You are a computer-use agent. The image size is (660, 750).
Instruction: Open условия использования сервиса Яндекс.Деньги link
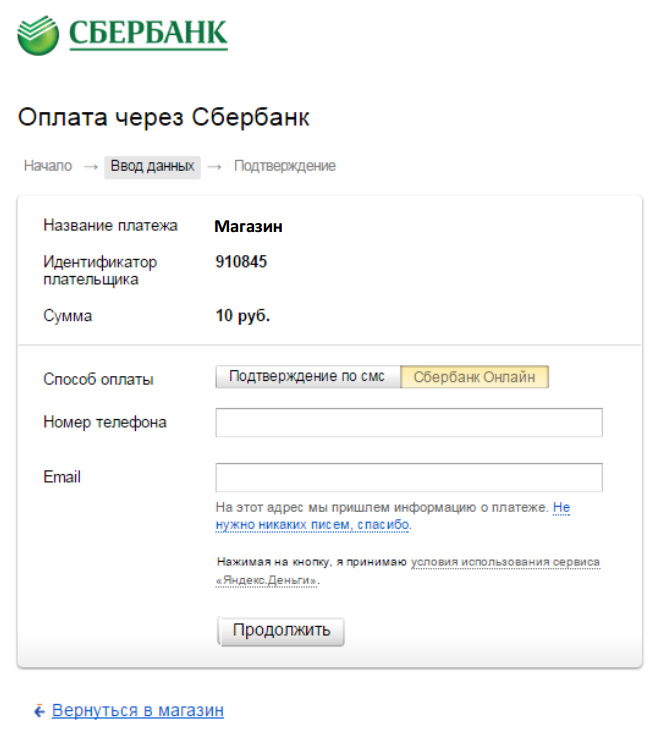[408, 571]
